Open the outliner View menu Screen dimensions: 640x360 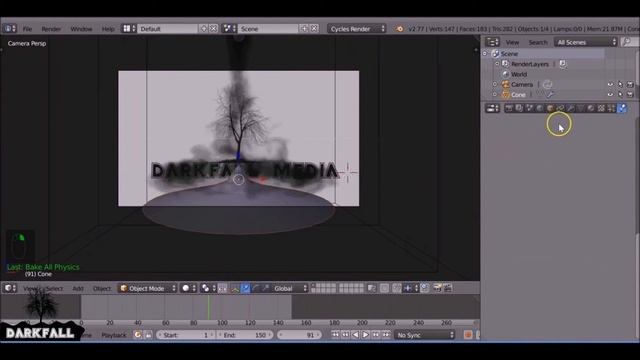click(x=512, y=42)
